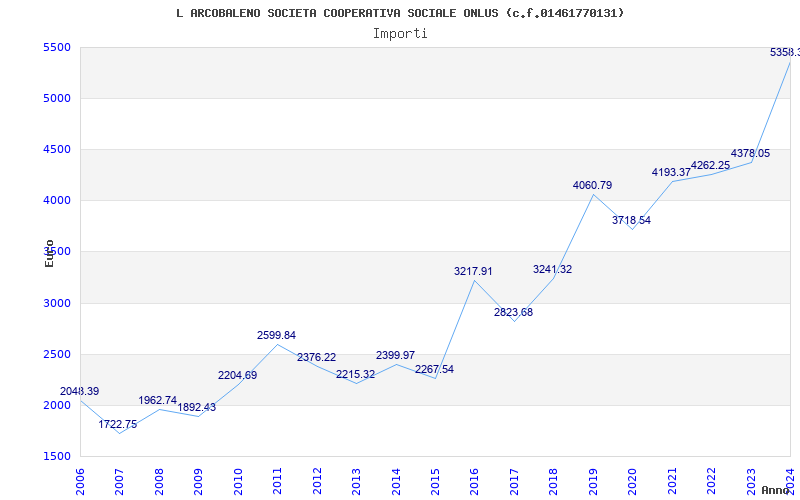Select the 2016 x-axis tick label
Image resolution: width=800 pixels, height=500 pixels.
coord(475,480)
